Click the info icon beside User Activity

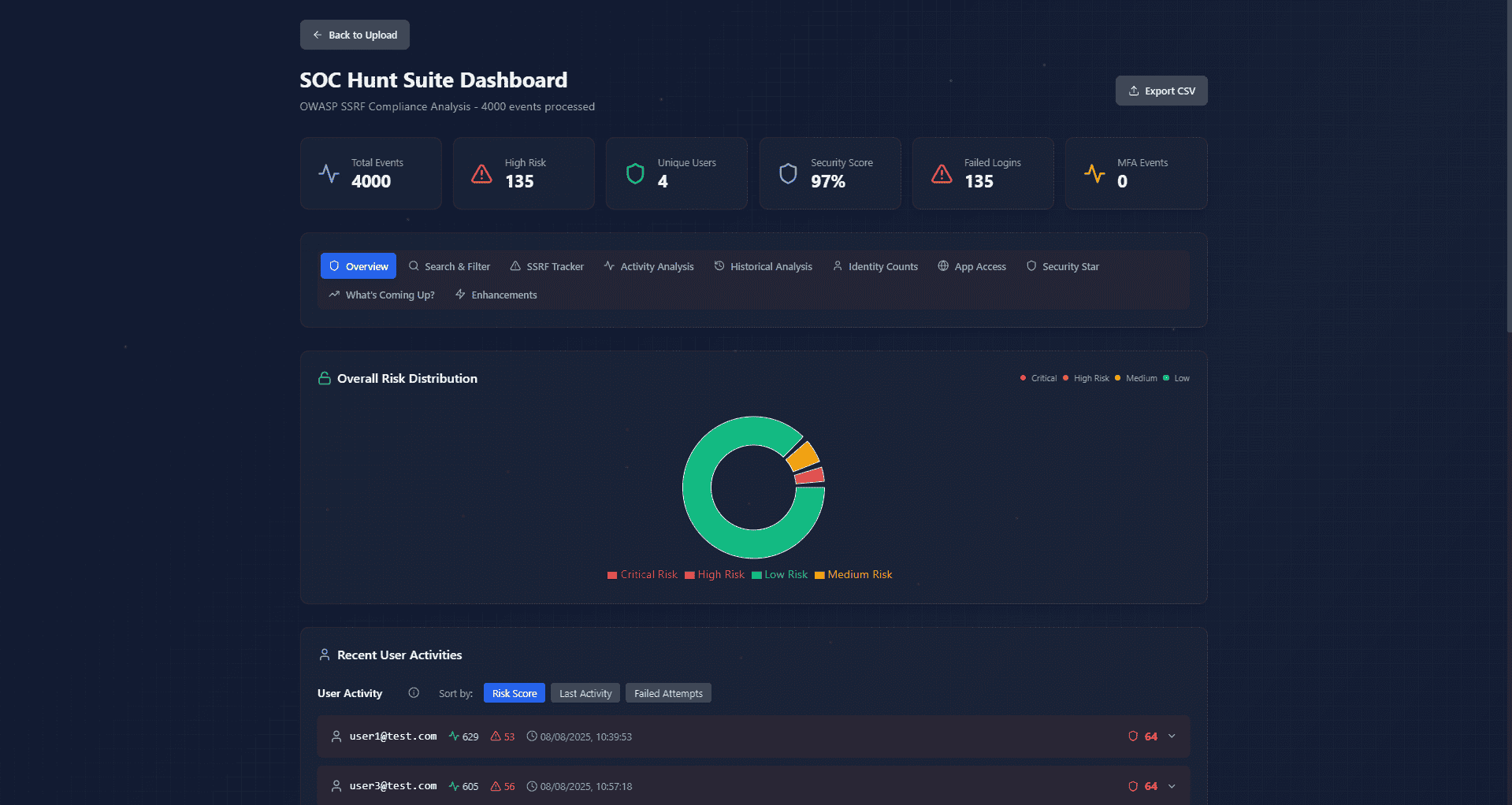[x=414, y=693]
